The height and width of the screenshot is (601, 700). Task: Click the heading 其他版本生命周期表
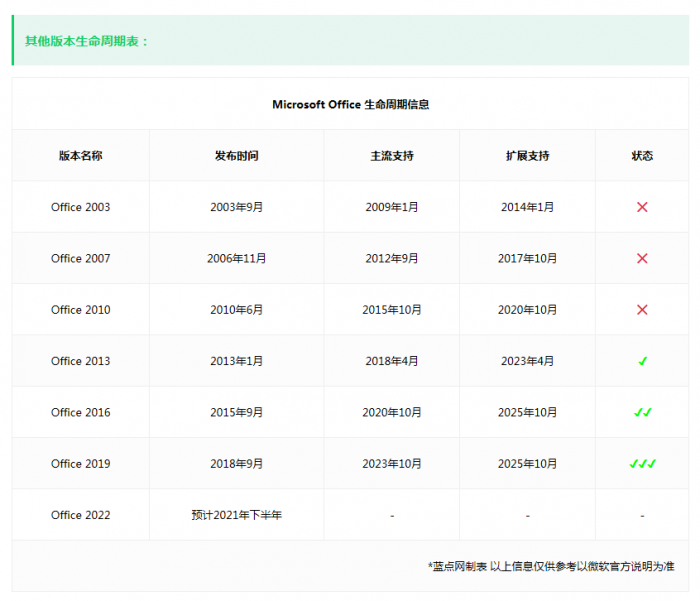(x=86, y=41)
